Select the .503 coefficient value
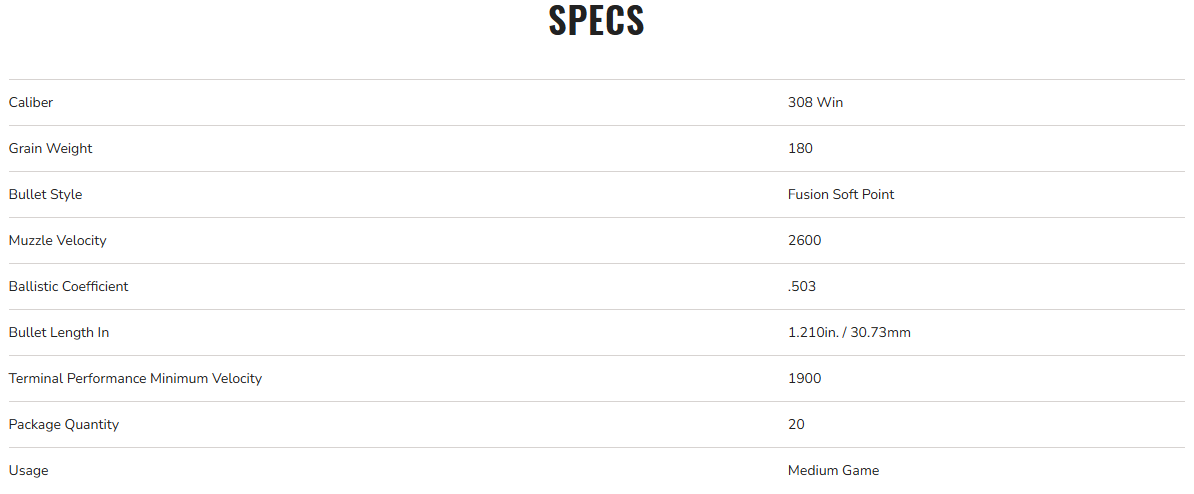Viewport: 1194px width, 494px height. pos(802,286)
